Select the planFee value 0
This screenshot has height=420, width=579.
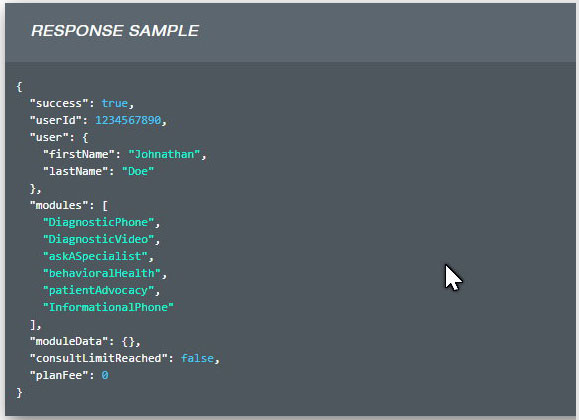105,375
